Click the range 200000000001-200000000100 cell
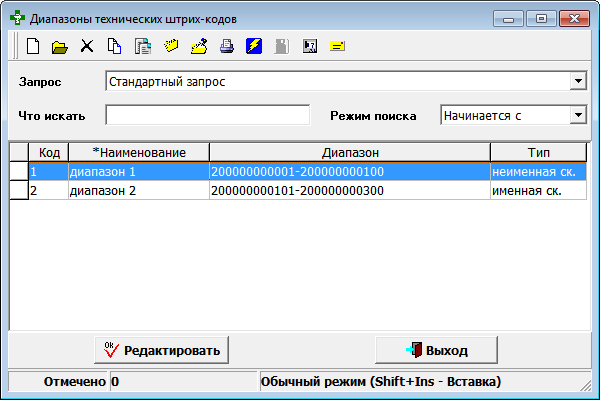 [x=350, y=171]
